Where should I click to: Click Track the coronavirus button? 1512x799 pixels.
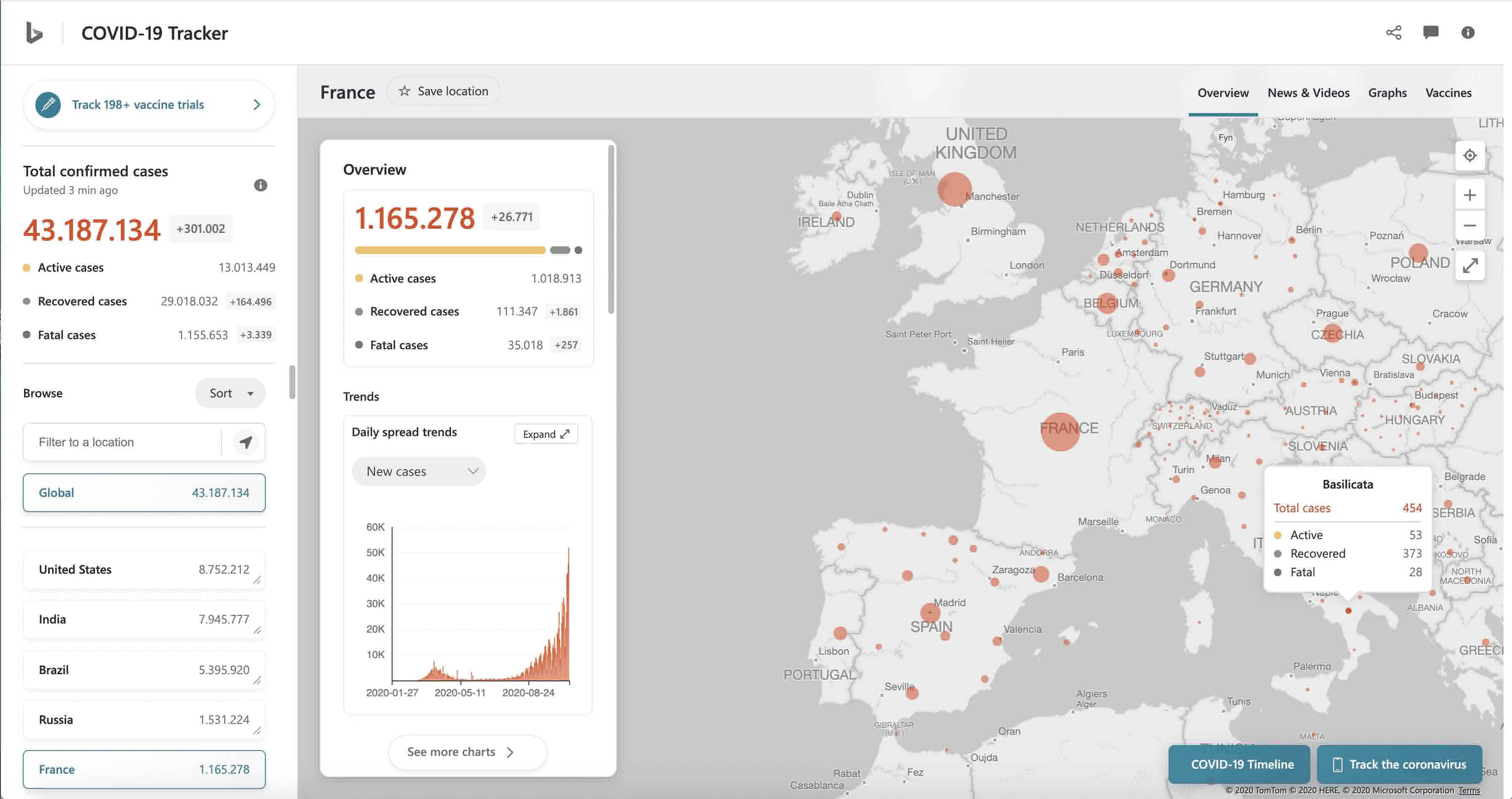1400,764
